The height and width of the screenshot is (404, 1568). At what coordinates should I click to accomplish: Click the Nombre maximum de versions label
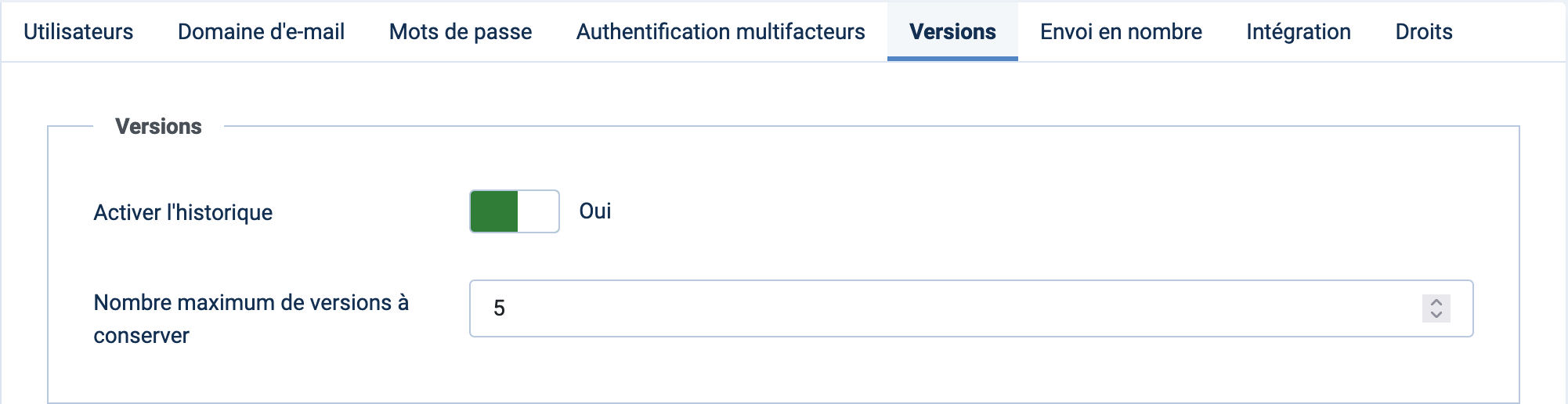[x=251, y=319]
